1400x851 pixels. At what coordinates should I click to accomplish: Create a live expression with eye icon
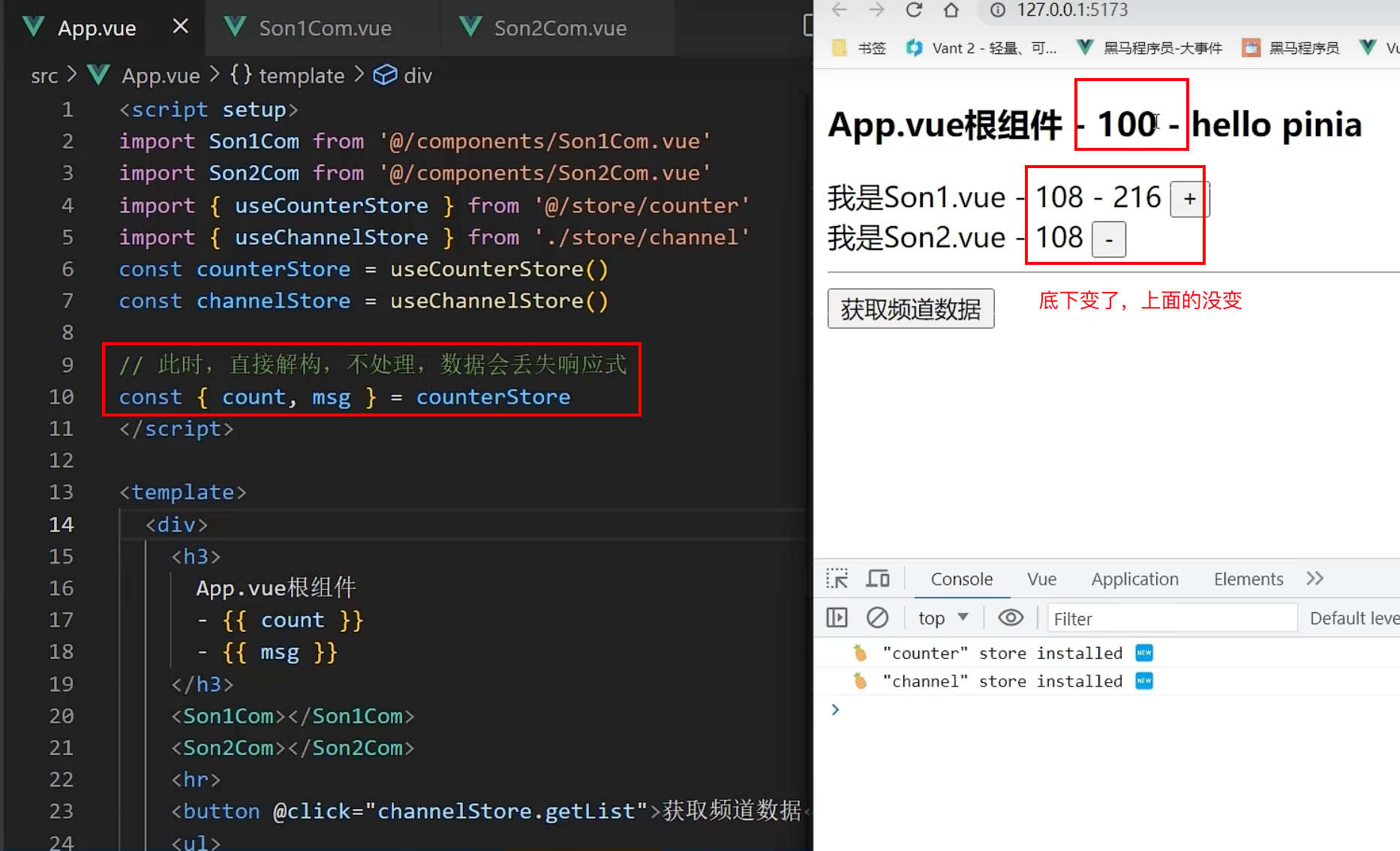pyautogui.click(x=1011, y=618)
